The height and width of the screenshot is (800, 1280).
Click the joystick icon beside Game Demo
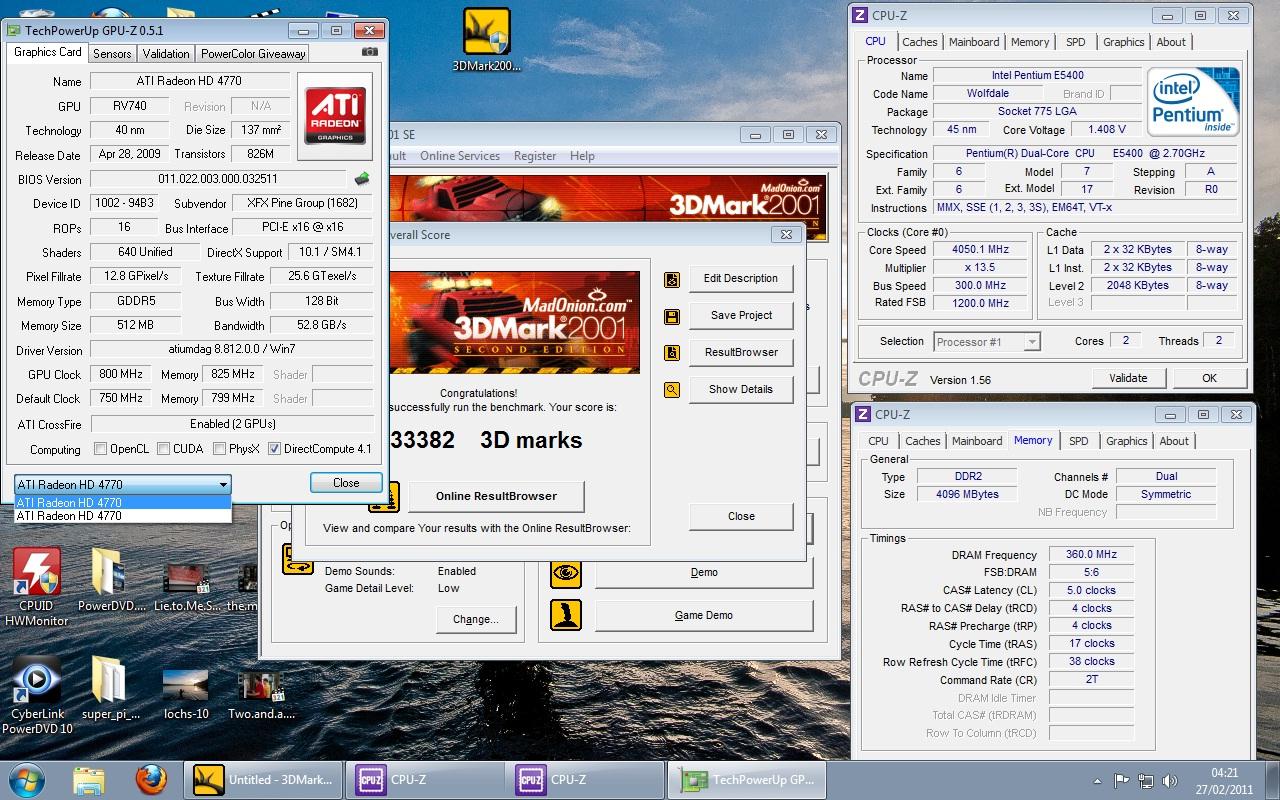click(566, 615)
